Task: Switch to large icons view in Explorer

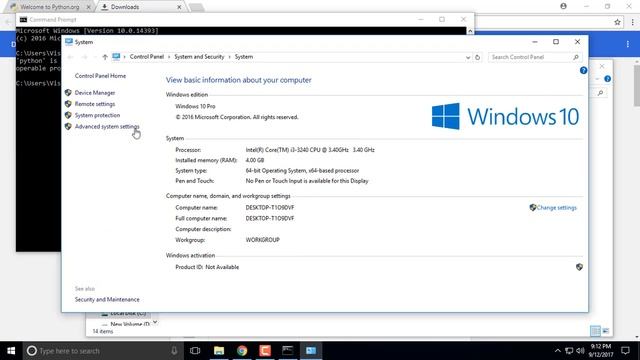Action: tap(606, 331)
